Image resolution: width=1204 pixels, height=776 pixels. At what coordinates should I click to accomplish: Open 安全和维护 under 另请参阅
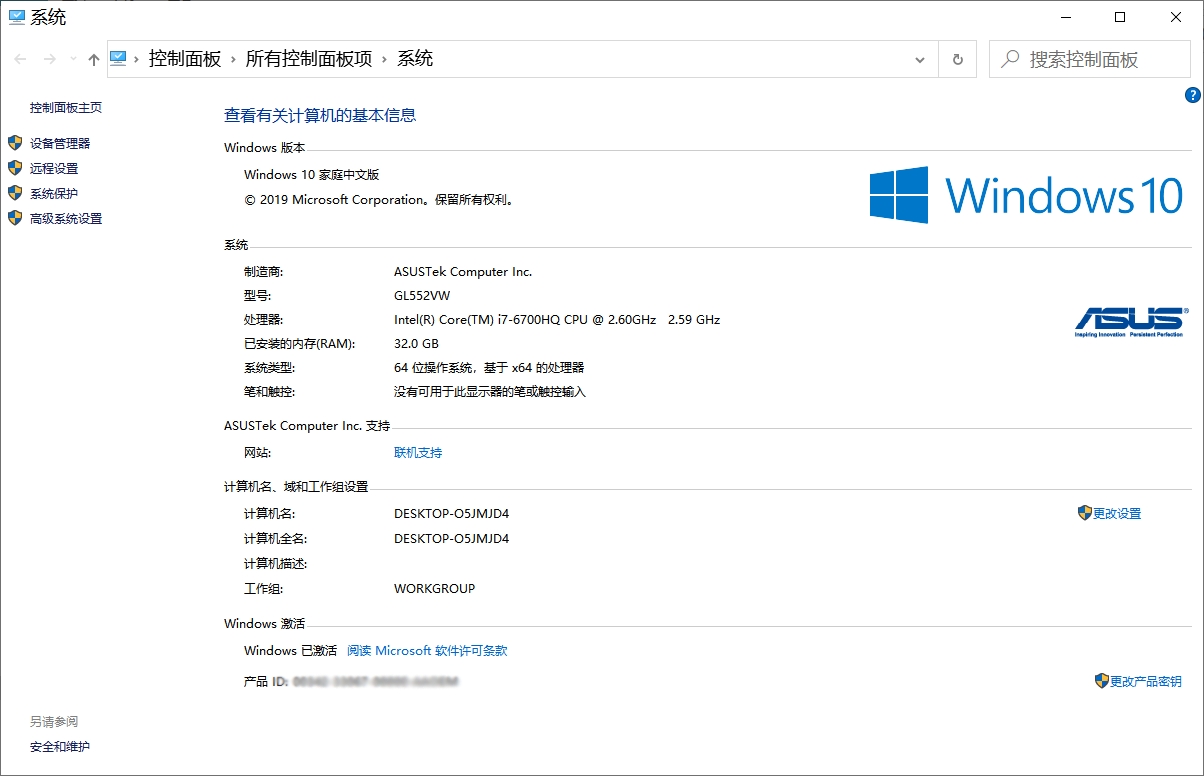[x=60, y=747]
